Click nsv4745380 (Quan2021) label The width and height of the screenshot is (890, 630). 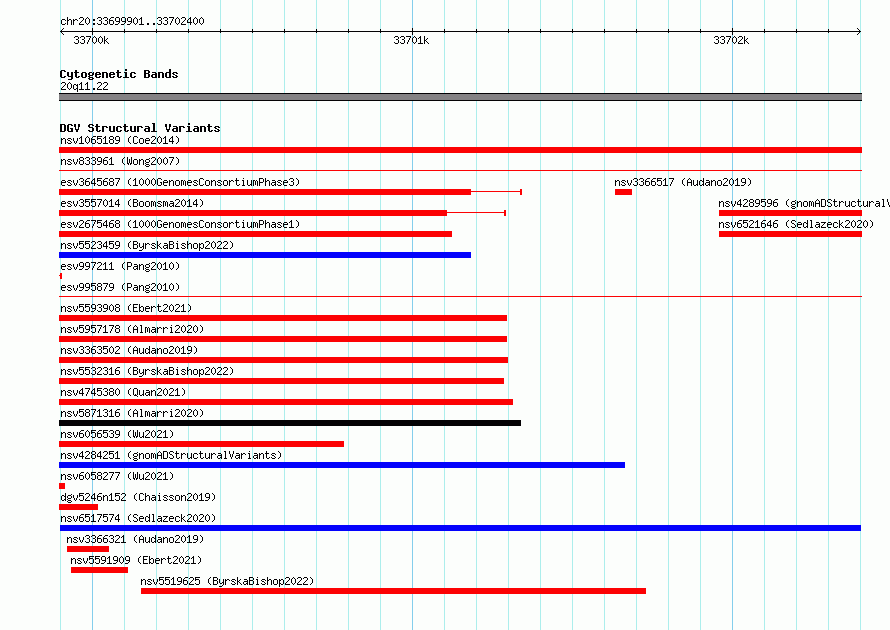[123, 392]
